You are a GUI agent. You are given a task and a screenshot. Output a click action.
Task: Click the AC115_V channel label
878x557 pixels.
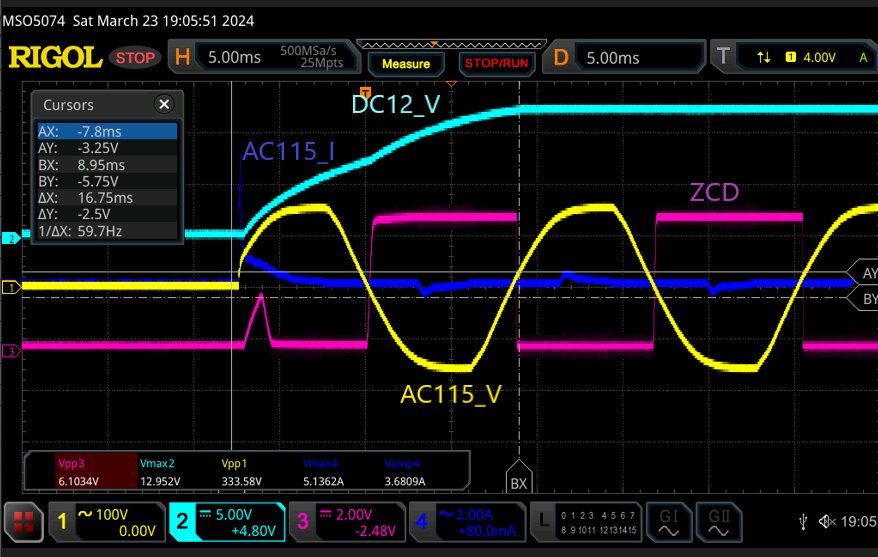(x=451, y=395)
